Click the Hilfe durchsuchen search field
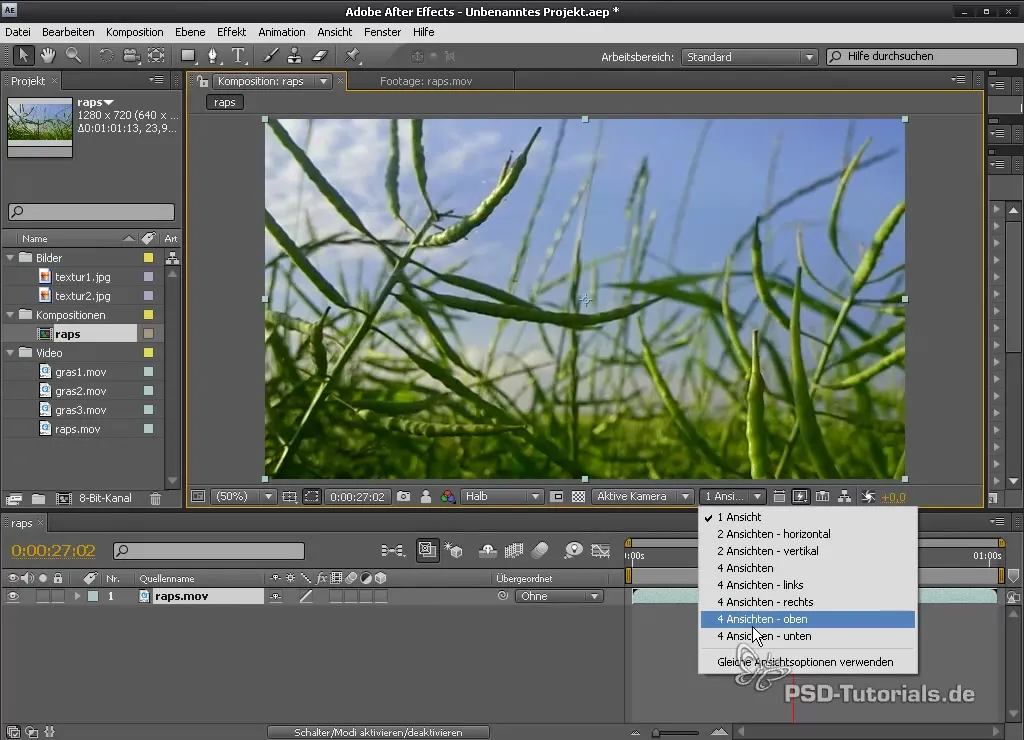1024x740 pixels. 921,56
